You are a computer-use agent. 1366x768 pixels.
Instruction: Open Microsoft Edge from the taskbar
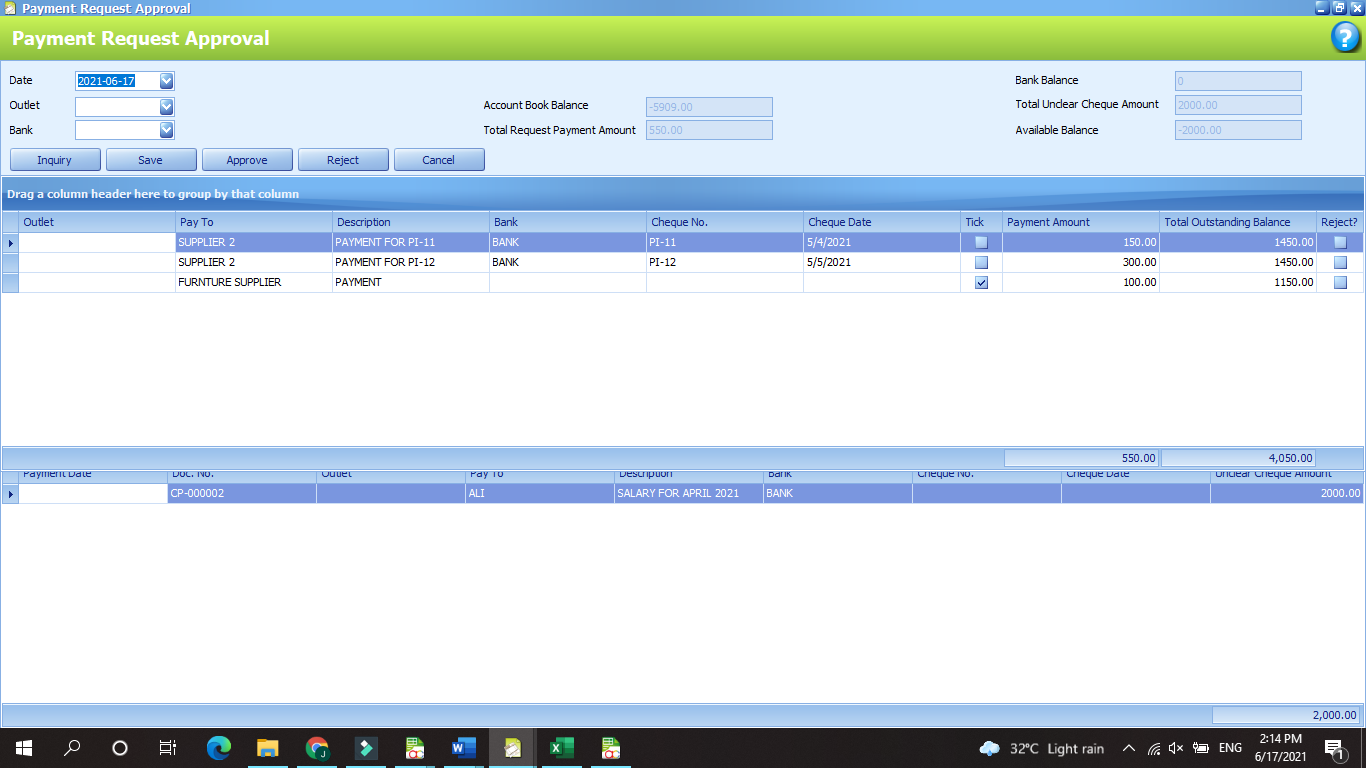tap(219, 747)
